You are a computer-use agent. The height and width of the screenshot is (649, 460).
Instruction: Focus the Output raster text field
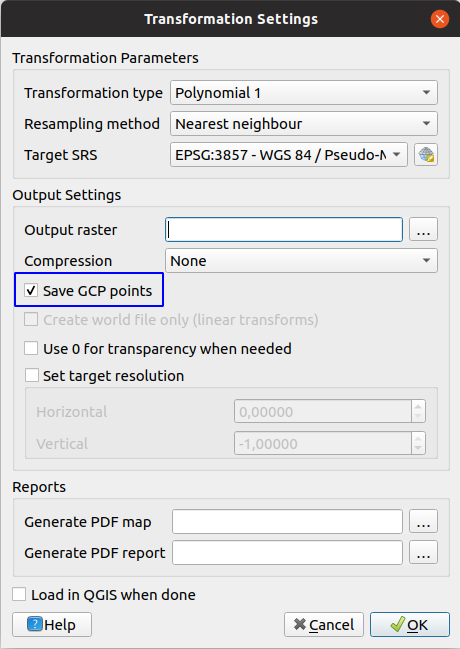[x=284, y=229]
